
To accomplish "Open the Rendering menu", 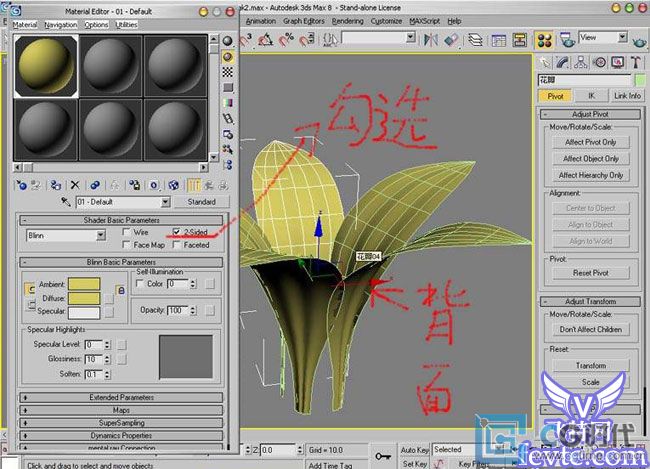I will [x=347, y=21].
